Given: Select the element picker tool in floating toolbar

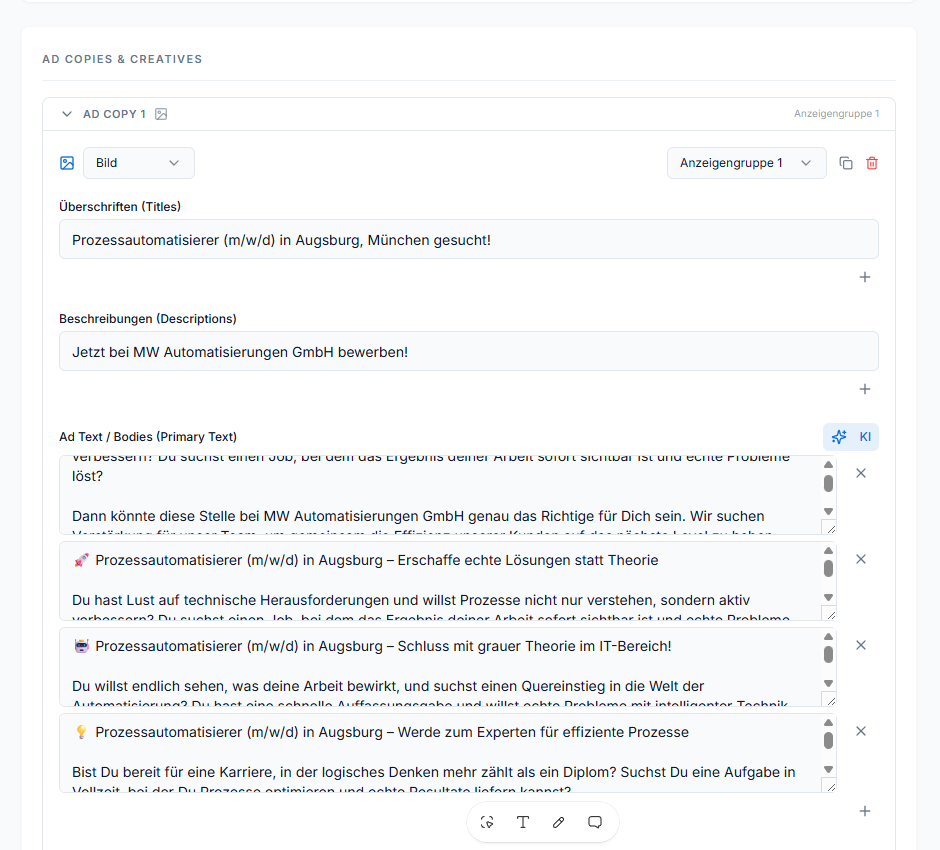Looking at the screenshot, I should tap(487, 822).
